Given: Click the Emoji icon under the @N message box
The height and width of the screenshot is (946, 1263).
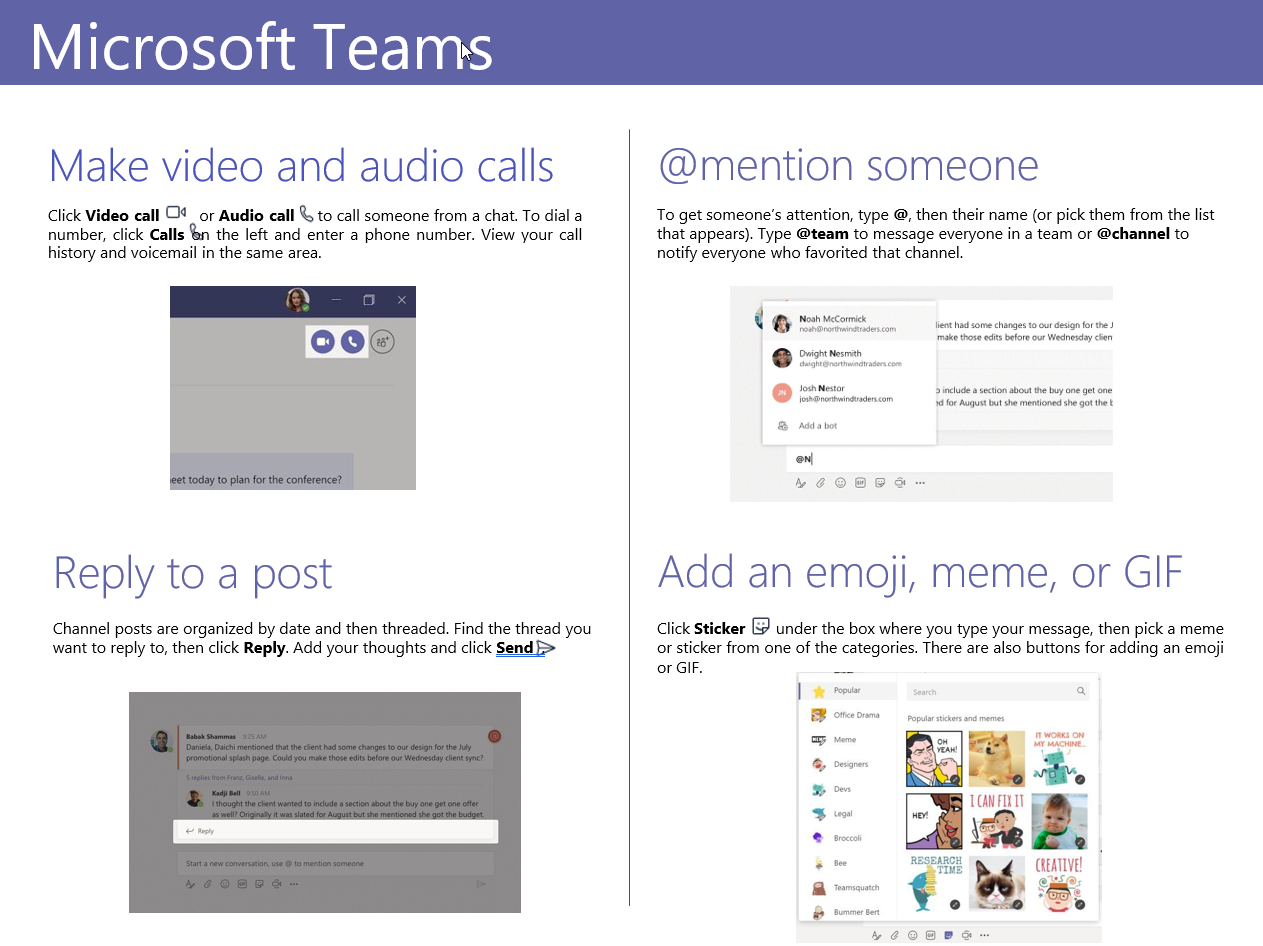Looking at the screenshot, I should pyautogui.click(x=840, y=482).
